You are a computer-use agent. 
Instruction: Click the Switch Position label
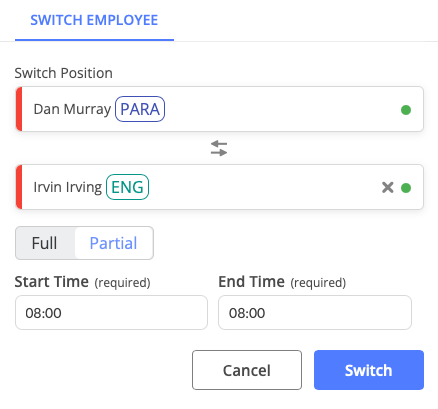click(x=64, y=73)
